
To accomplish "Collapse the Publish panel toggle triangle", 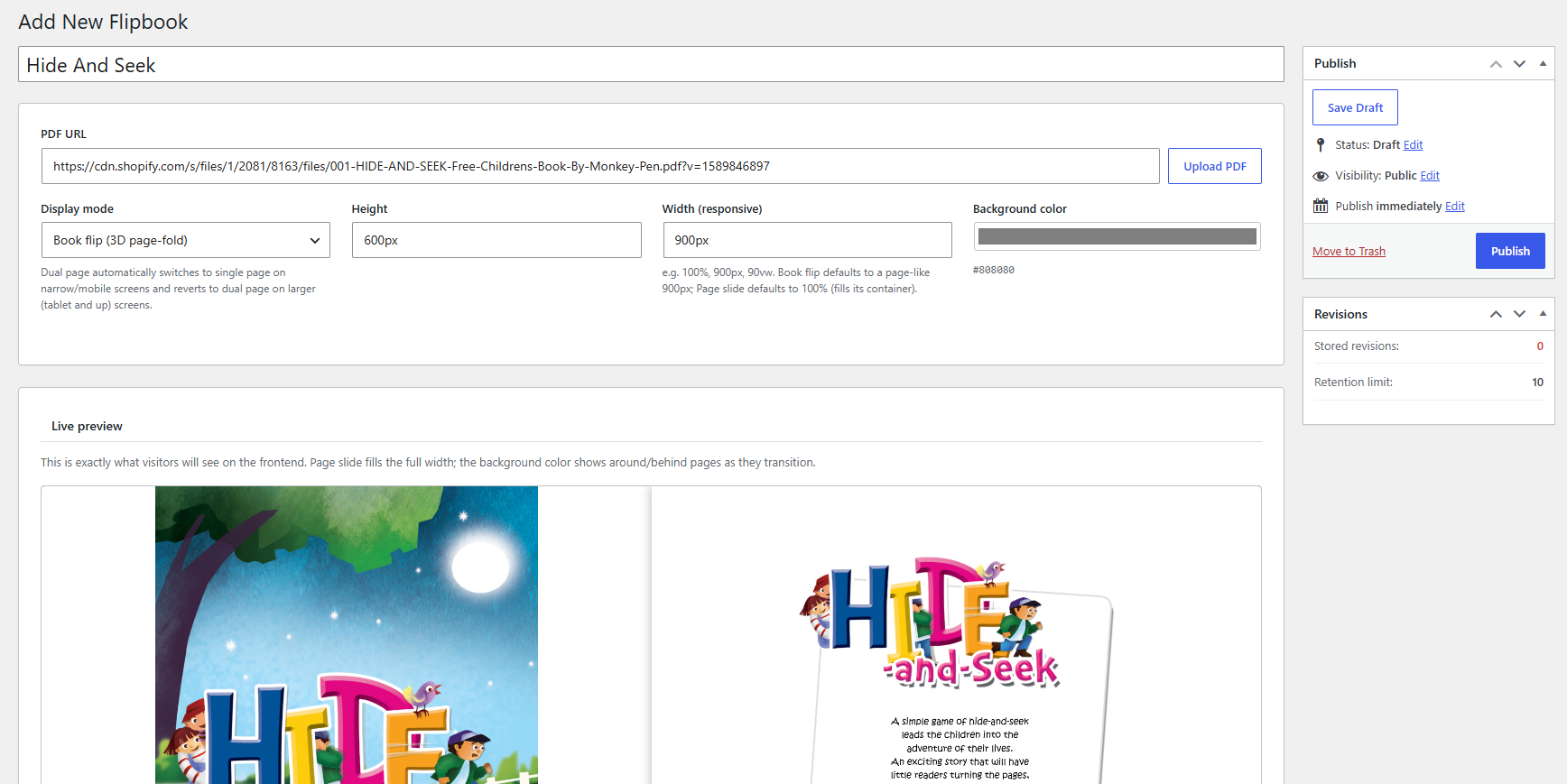I will click(x=1543, y=63).
